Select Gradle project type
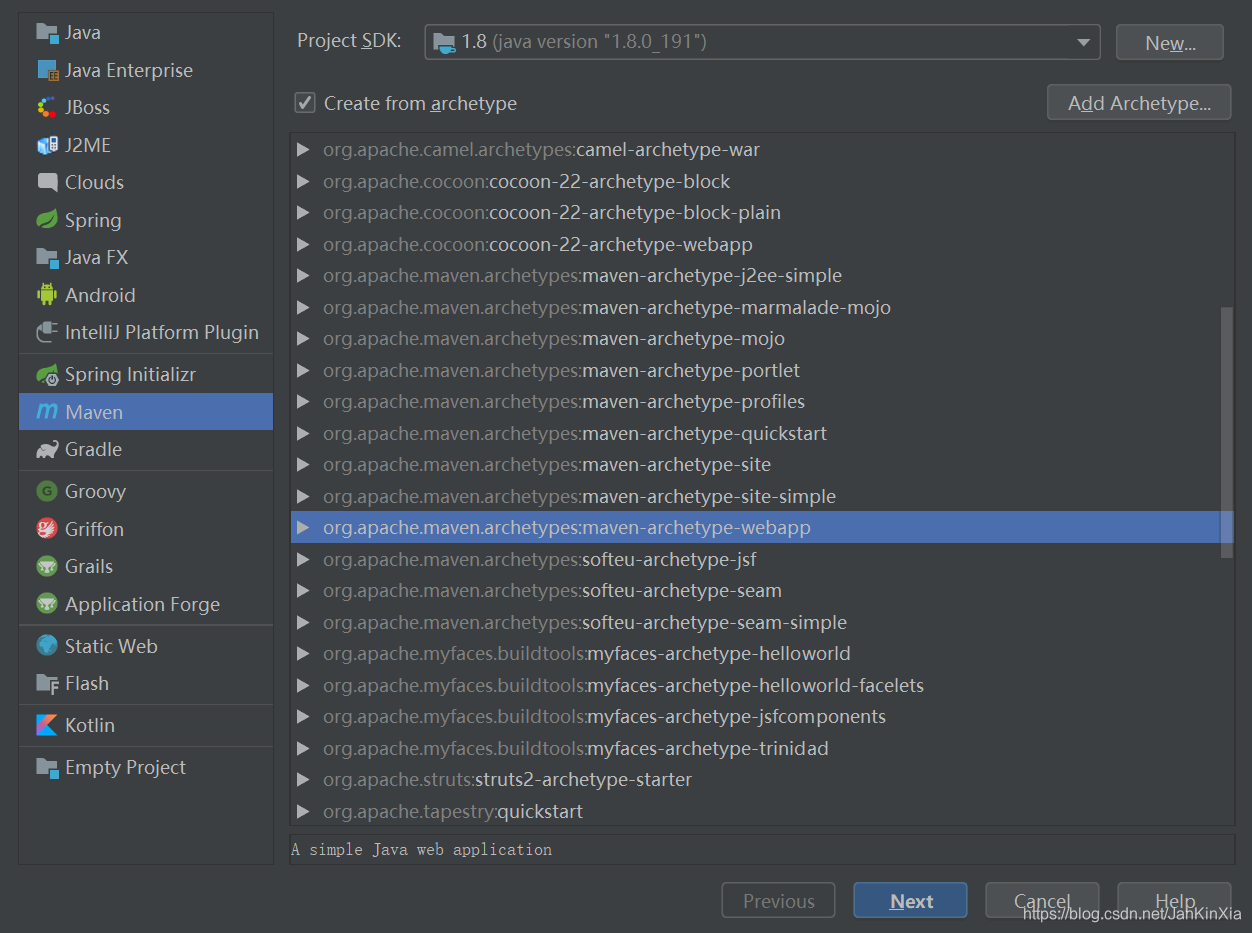 [146, 449]
